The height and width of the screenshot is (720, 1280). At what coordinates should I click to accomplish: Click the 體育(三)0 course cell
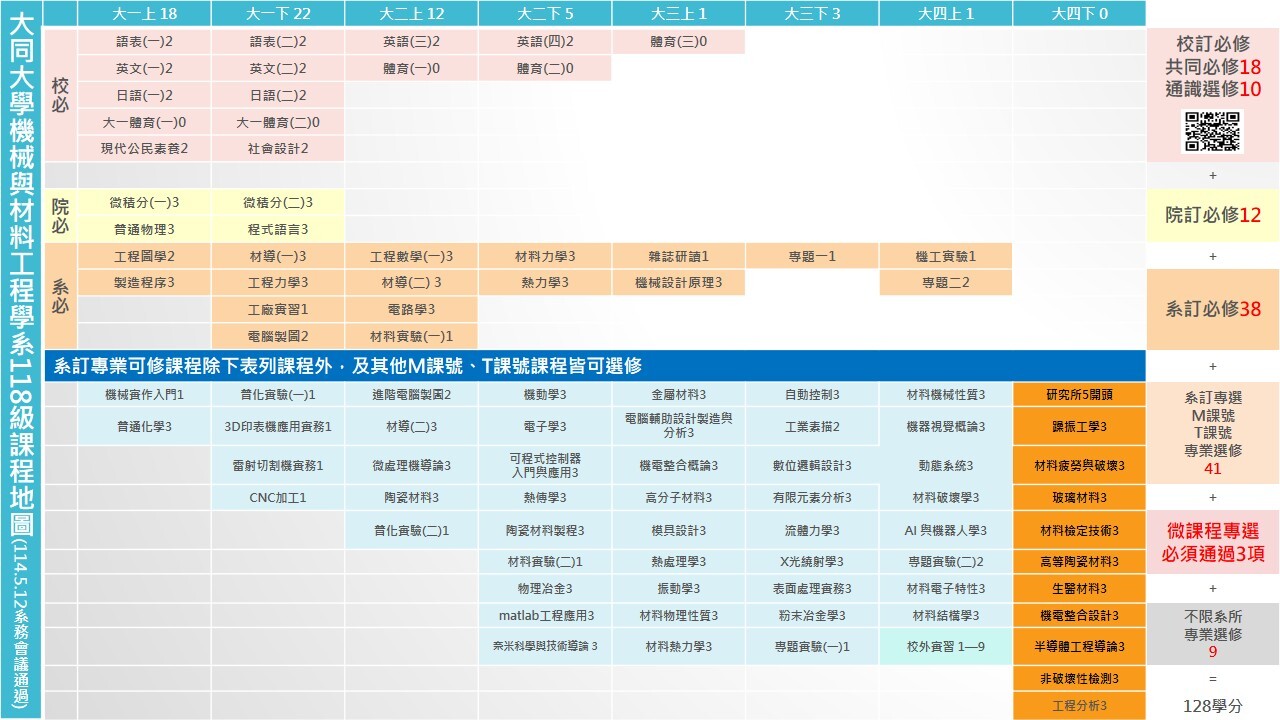pyautogui.click(x=678, y=42)
